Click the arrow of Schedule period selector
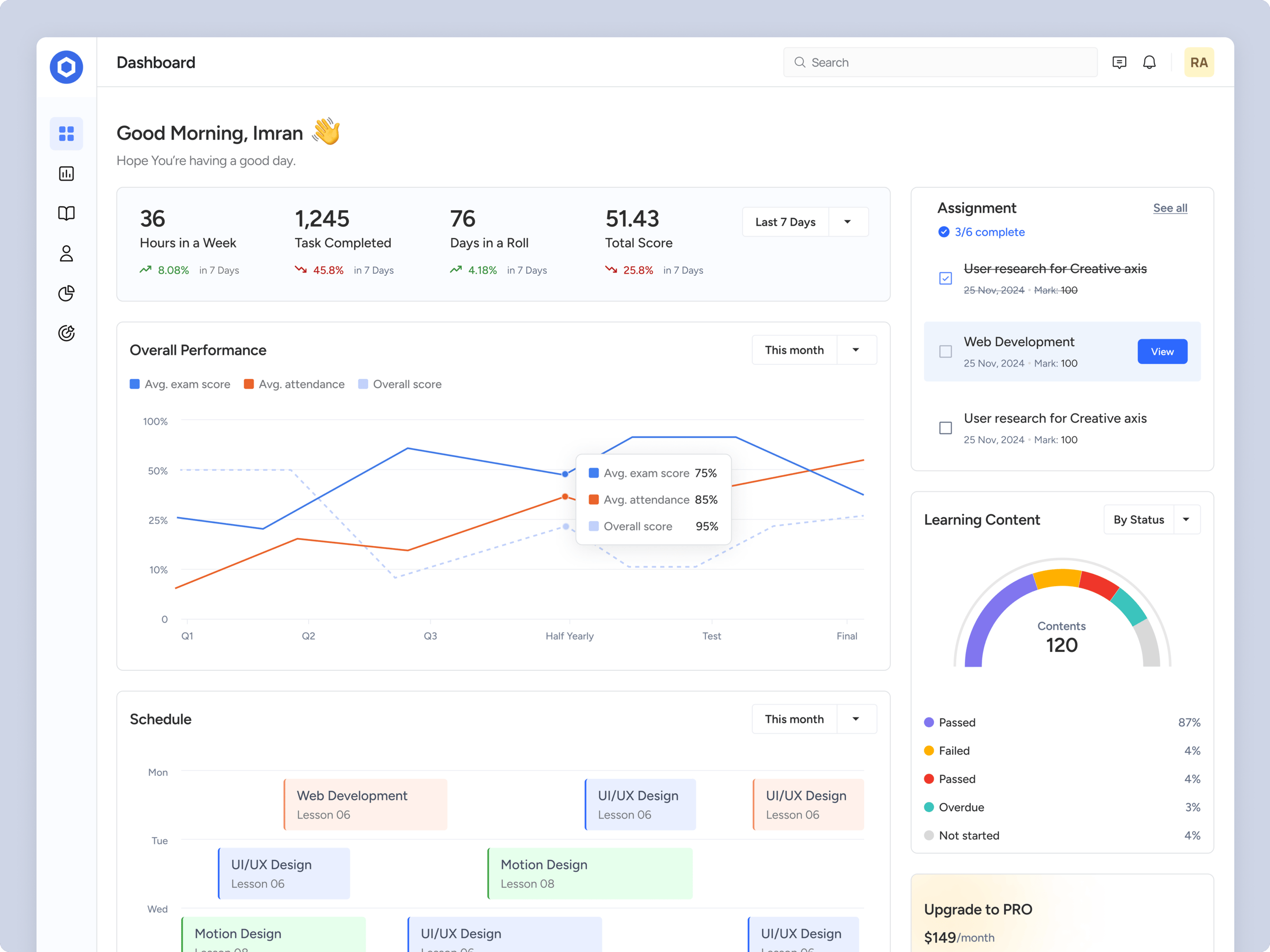This screenshot has height=952, width=1270. pos(856,719)
